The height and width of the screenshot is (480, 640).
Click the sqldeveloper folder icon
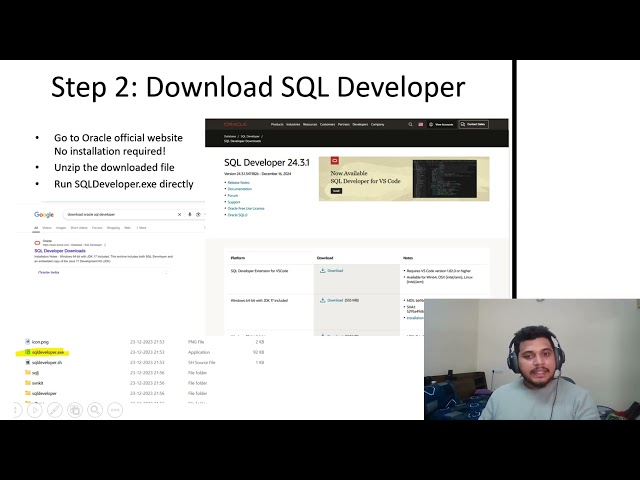tap(27, 393)
